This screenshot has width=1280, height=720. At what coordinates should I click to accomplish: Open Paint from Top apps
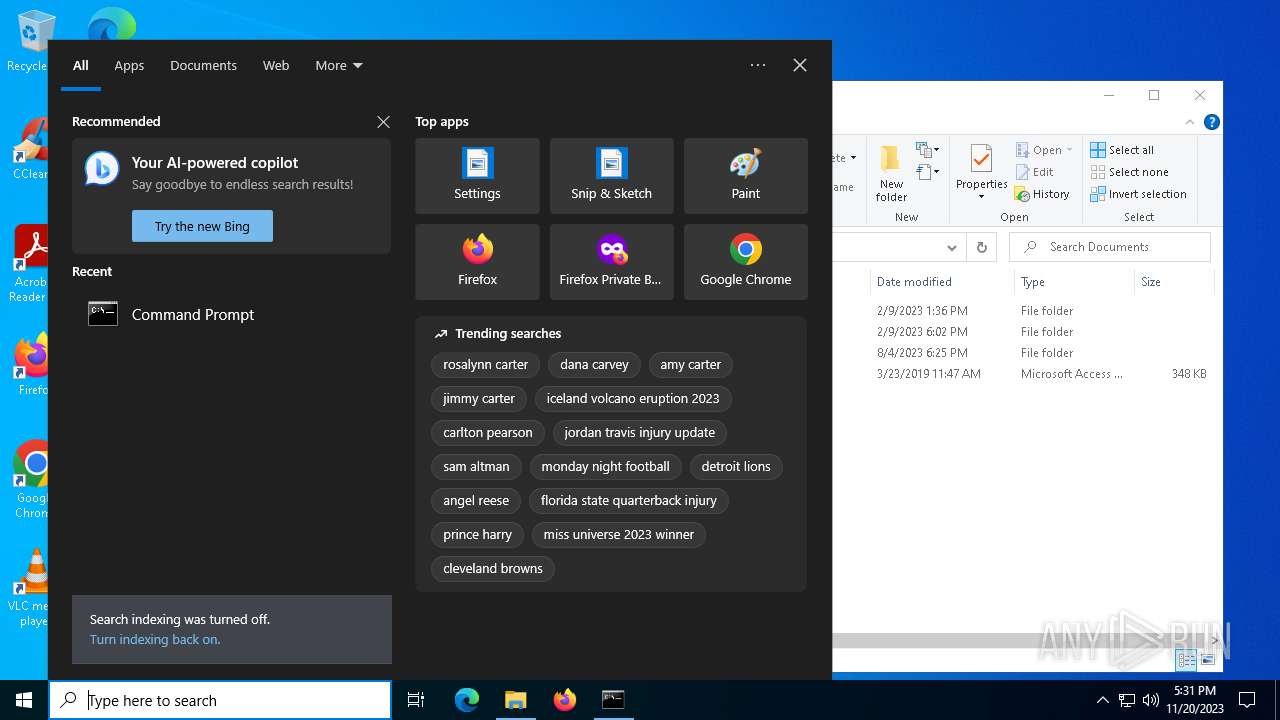coord(745,176)
